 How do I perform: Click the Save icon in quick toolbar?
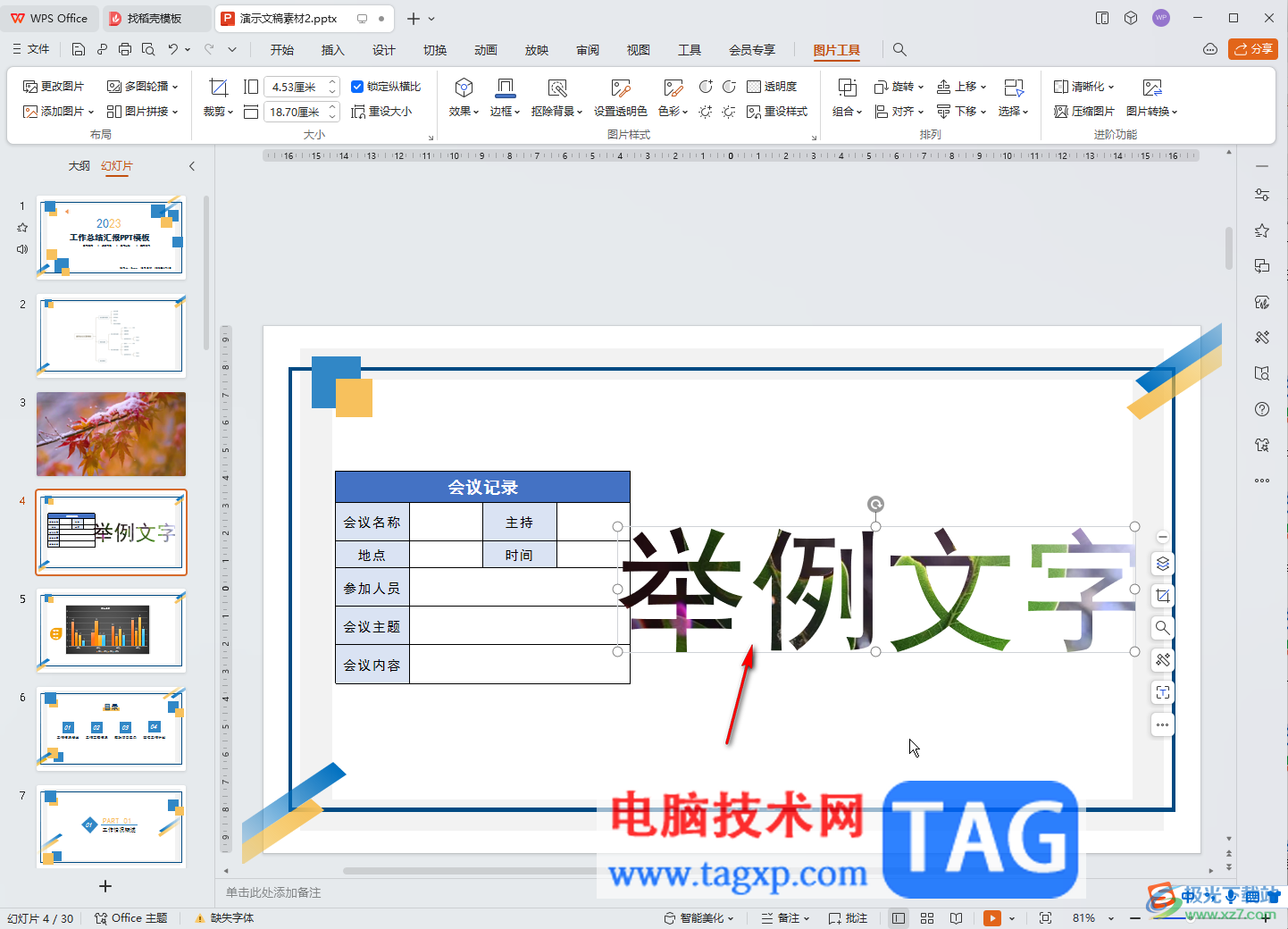coord(79,49)
